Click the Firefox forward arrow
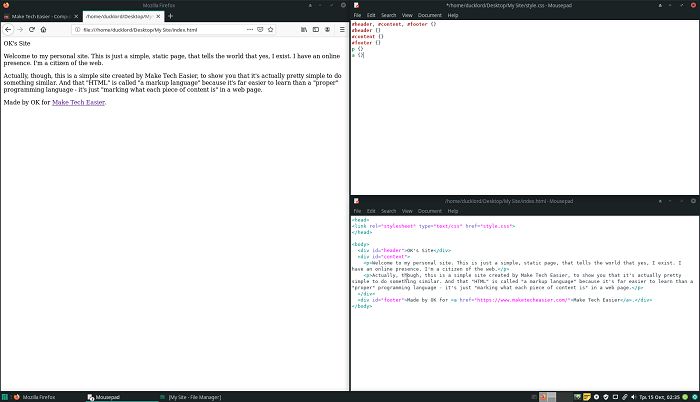The image size is (700, 402). (x=20, y=29)
